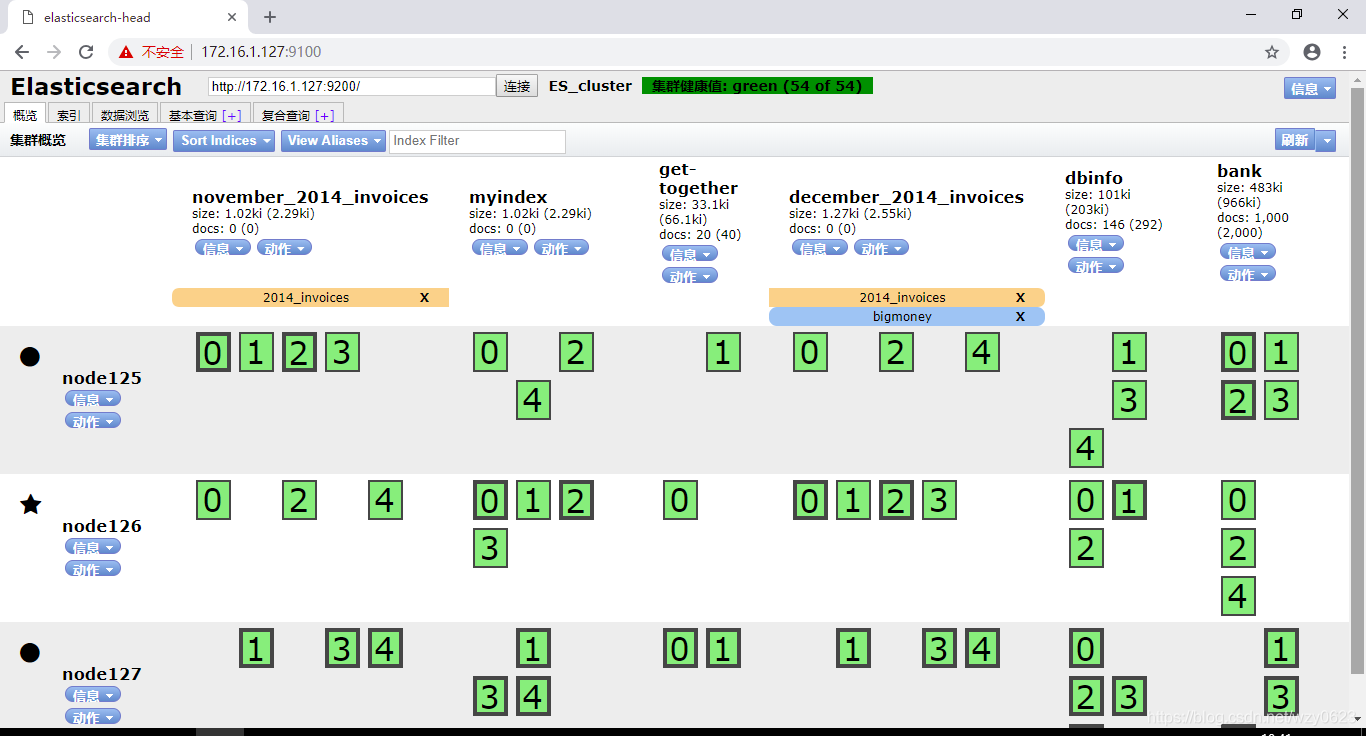Click shard 0 of dbinfo on node127
Viewport: 1366px width, 736px height.
[1086, 648]
